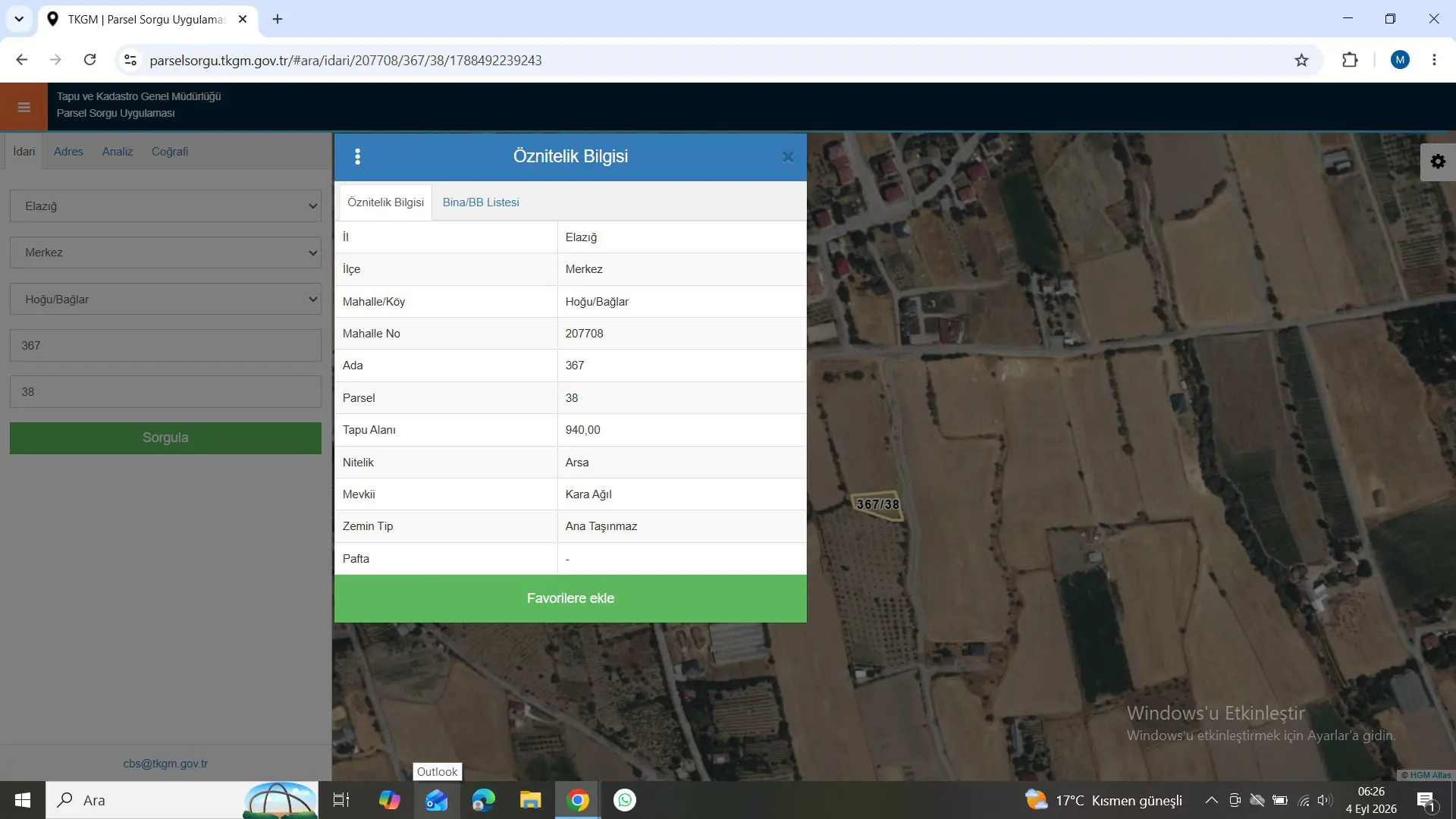Reload the page
The width and height of the screenshot is (1456, 819).
(89, 60)
